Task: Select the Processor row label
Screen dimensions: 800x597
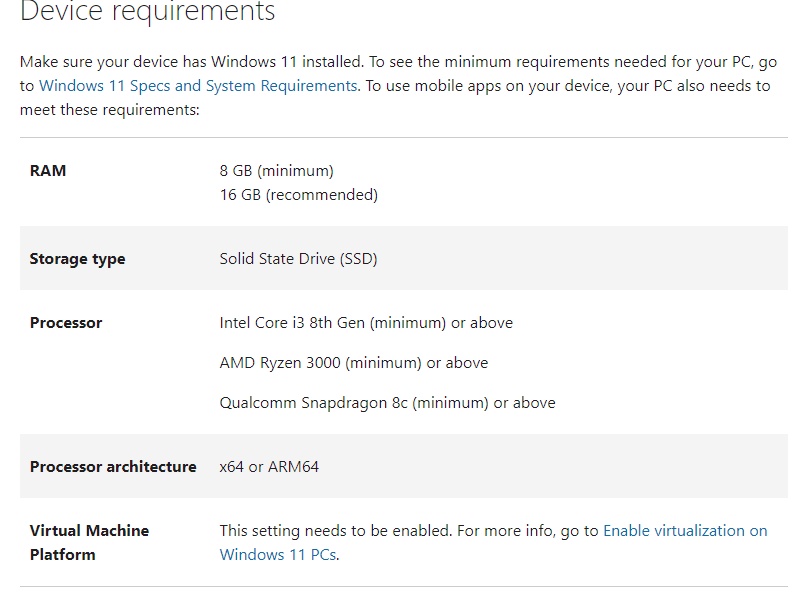Action: coord(66,322)
